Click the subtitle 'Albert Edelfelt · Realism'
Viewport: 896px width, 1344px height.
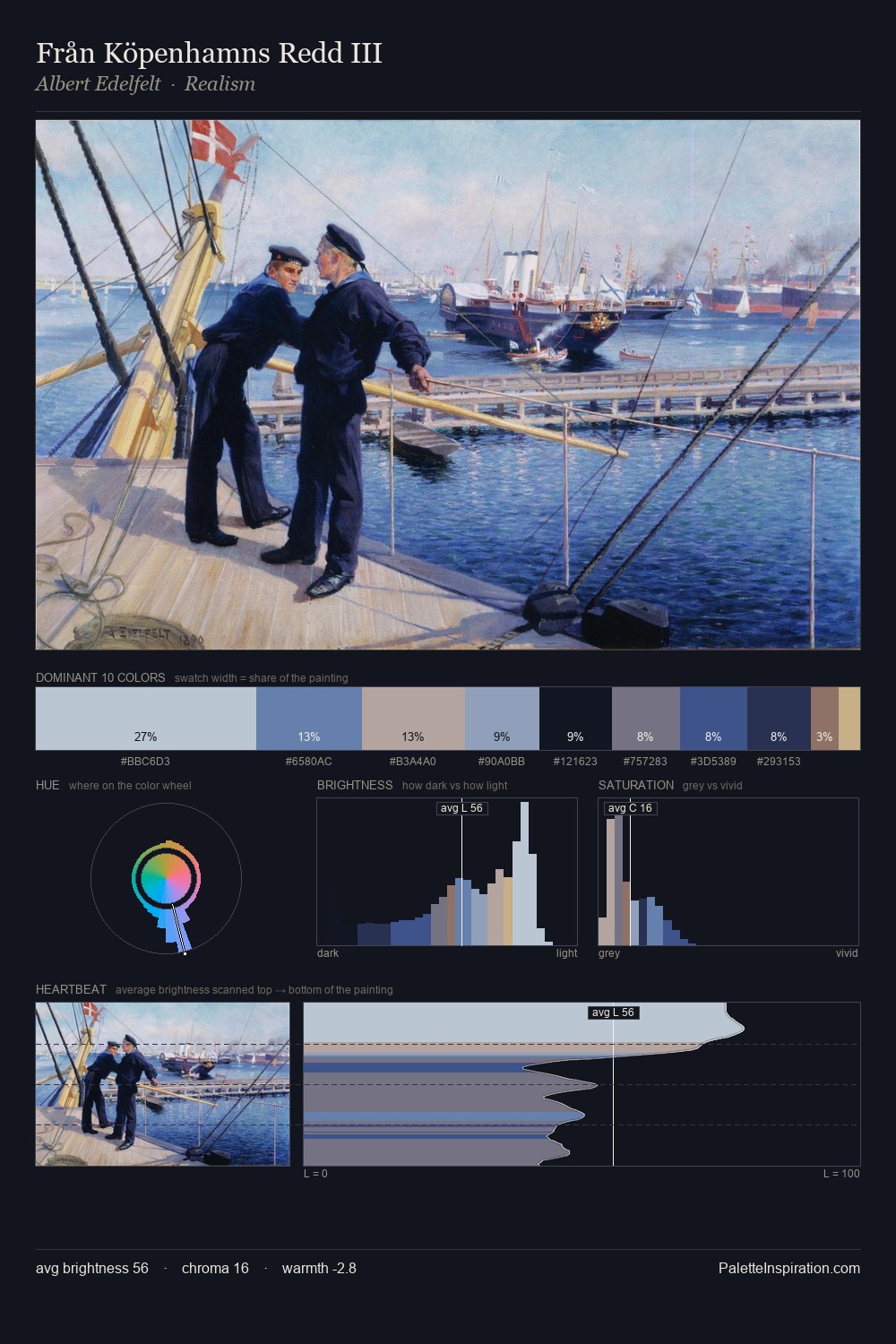(145, 84)
